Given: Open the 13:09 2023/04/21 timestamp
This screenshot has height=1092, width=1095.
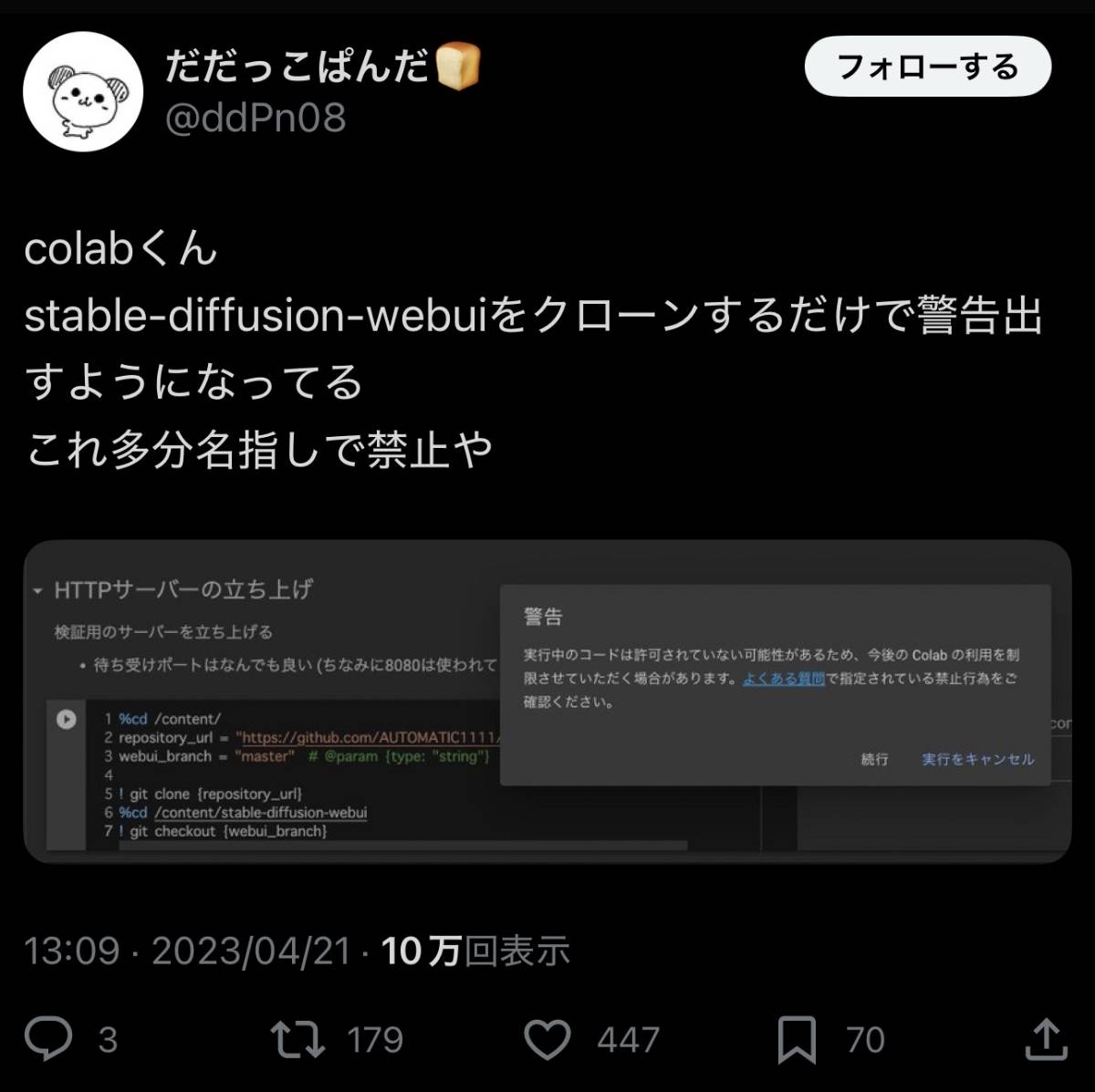Looking at the screenshot, I should (187, 952).
